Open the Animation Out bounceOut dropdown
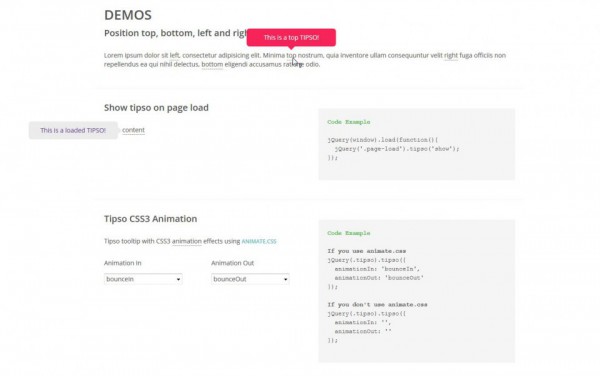Viewport: 600px width, 376px height. [250, 279]
